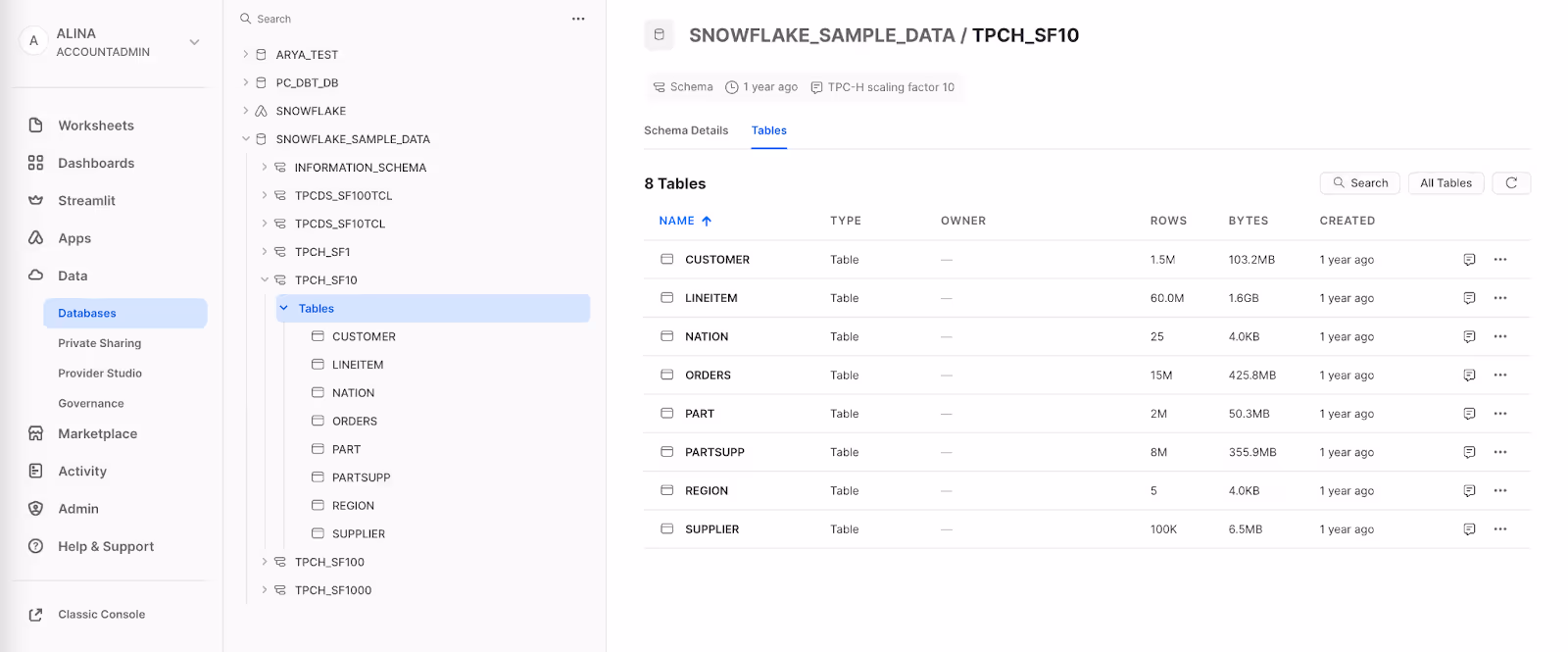This screenshot has width=1568, height=652.
Task: Select the ORDERS table in object tree
Action: tap(355, 422)
